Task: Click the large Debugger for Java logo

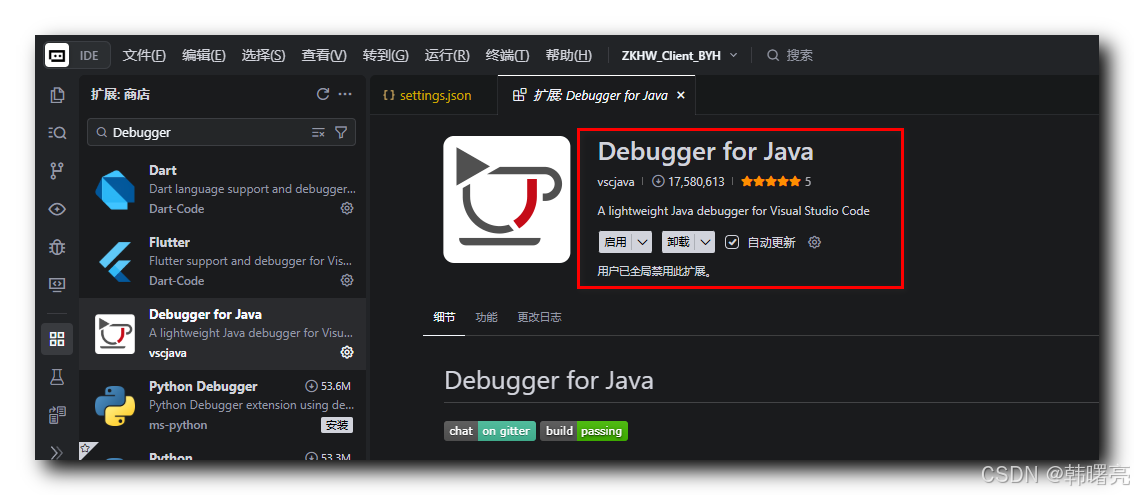Action: pyautogui.click(x=507, y=199)
